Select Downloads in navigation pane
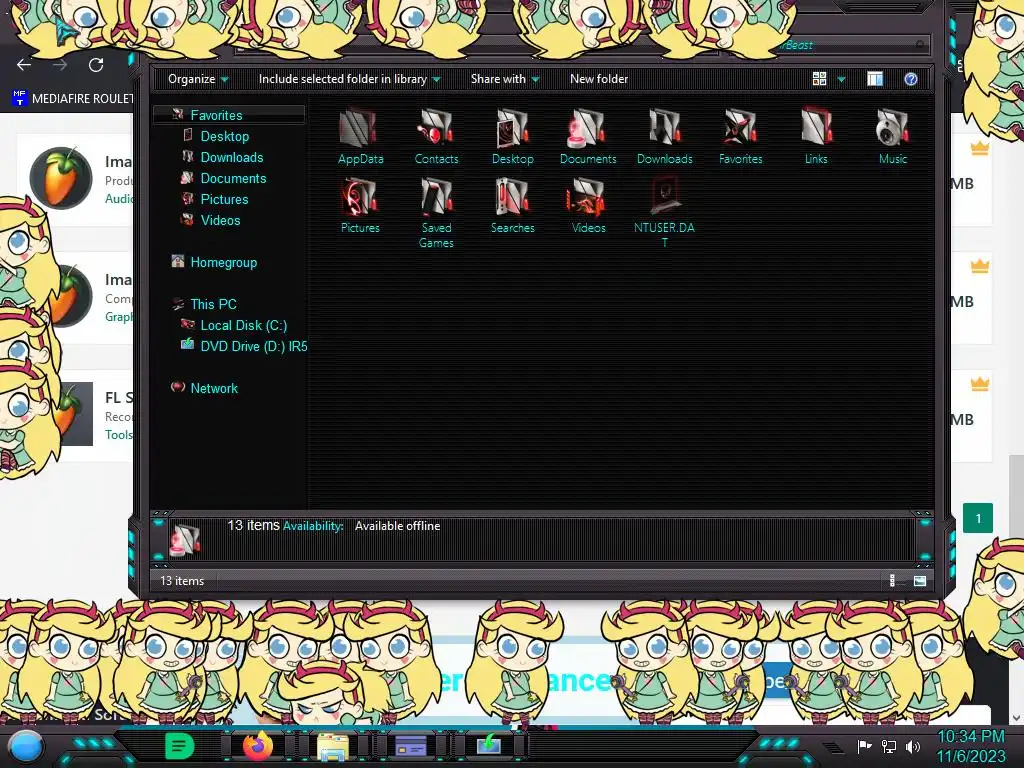Image resolution: width=1024 pixels, height=768 pixels. tap(232, 157)
